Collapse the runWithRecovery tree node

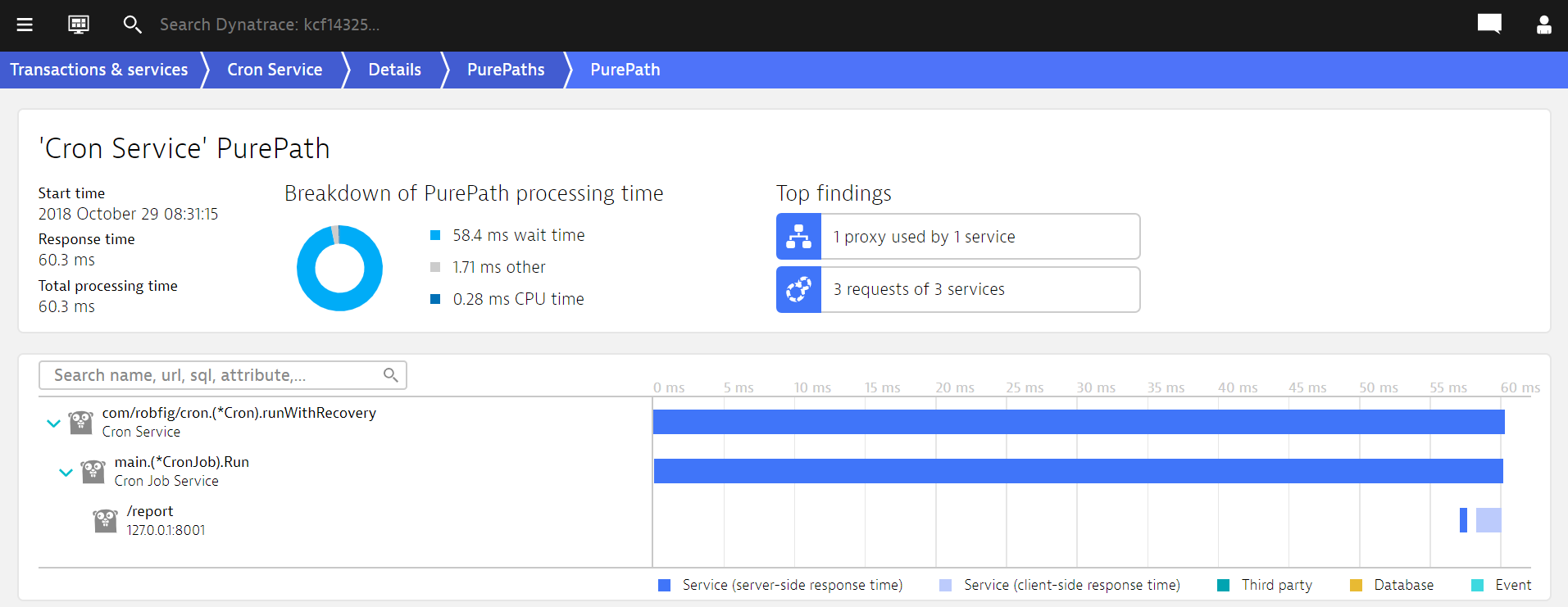pos(53,424)
